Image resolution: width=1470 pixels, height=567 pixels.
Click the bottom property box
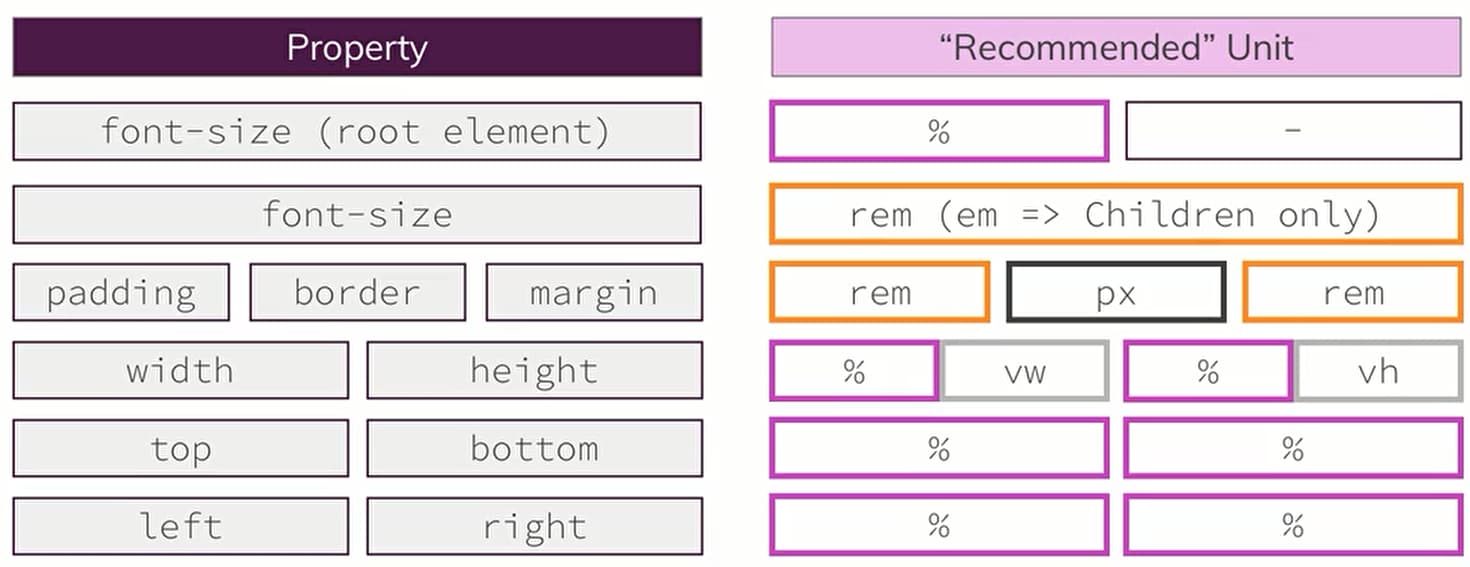[534, 449]
